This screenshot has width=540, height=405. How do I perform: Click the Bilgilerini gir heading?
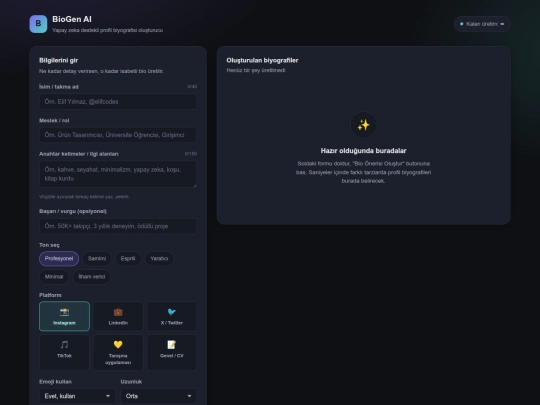(59, 60)
